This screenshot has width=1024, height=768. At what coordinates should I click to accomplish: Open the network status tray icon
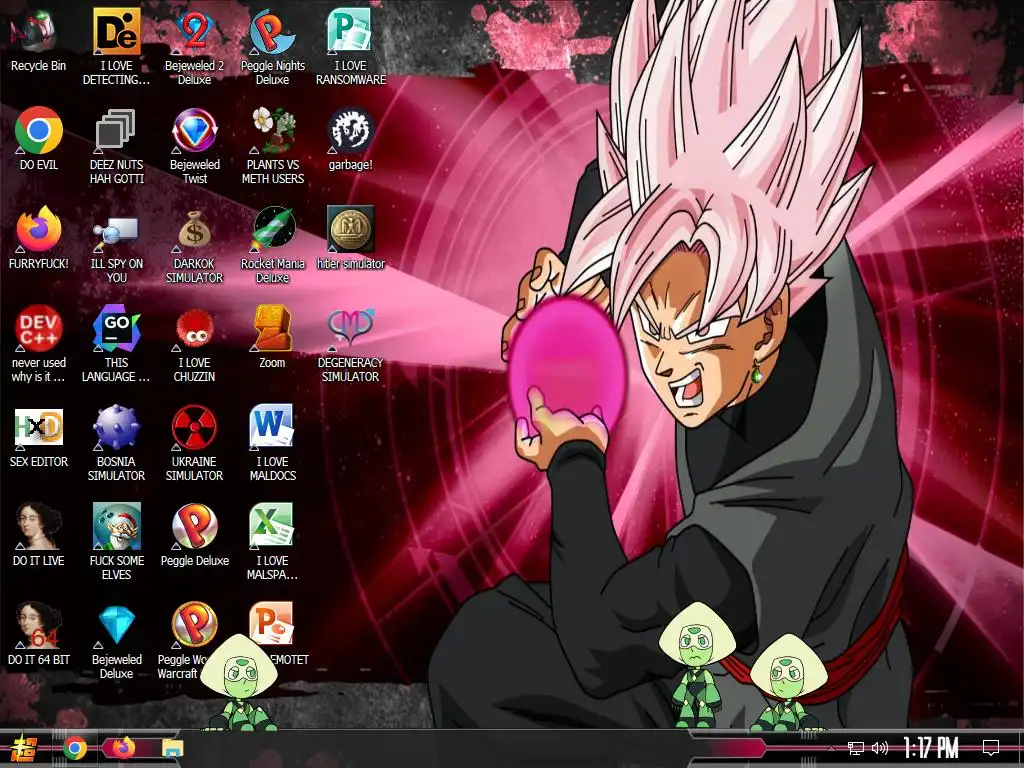tap(855, 748)
